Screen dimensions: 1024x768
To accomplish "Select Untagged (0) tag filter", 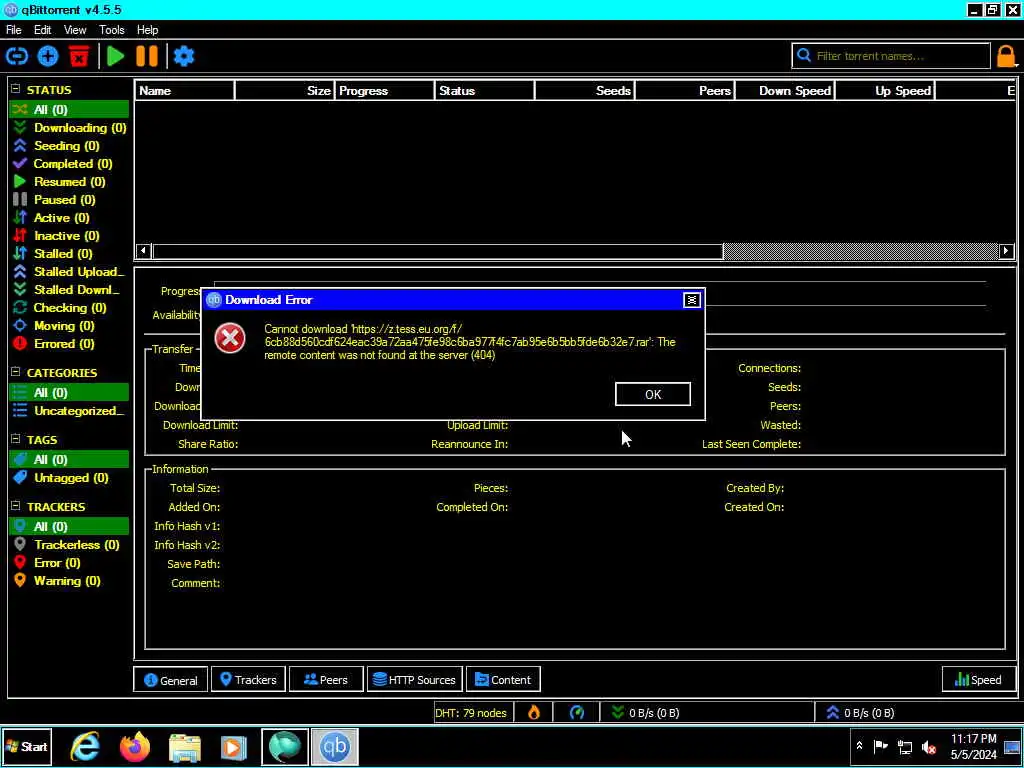I will [69, 478].
